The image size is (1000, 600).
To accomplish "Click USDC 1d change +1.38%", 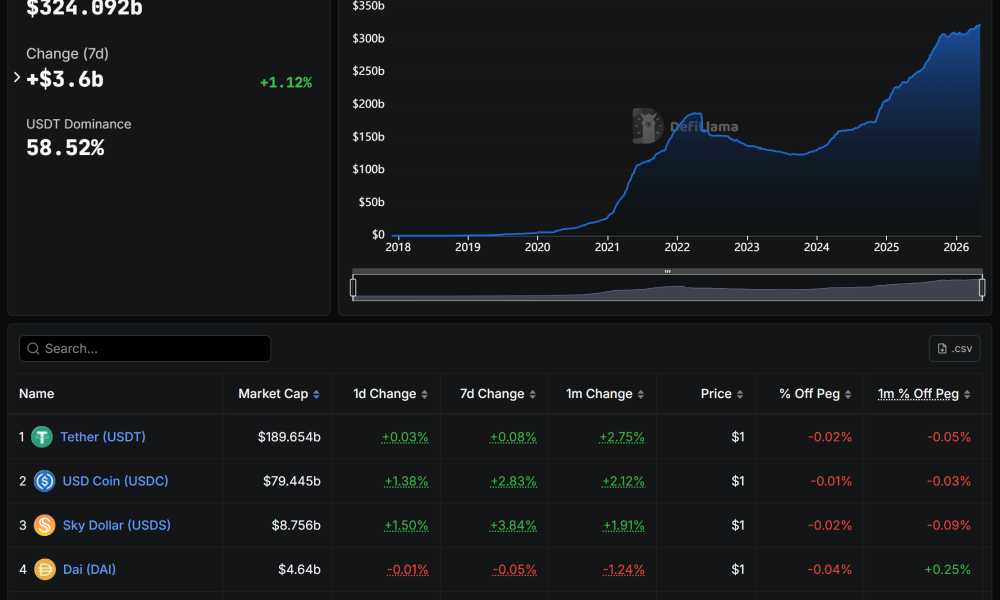I will [406, 481].
